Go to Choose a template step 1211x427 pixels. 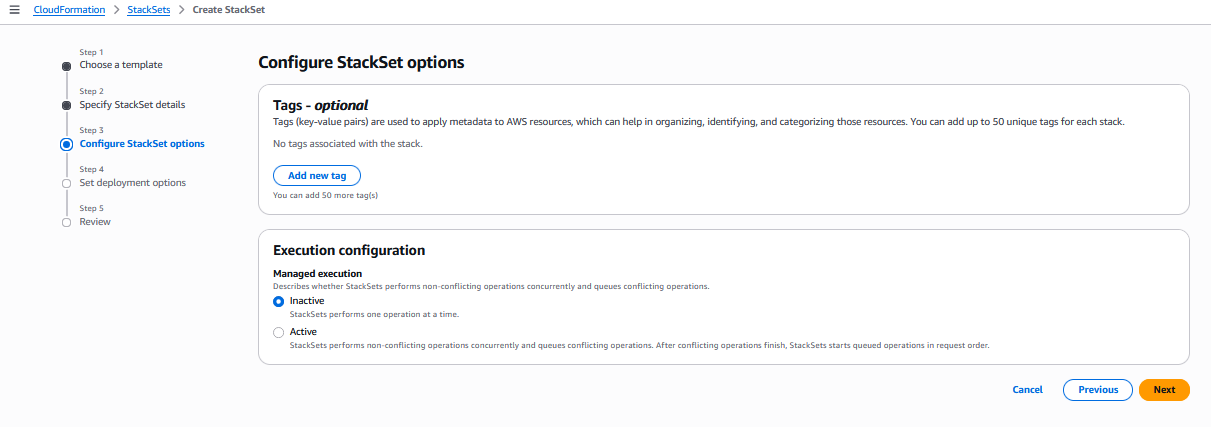click(121, 65)
